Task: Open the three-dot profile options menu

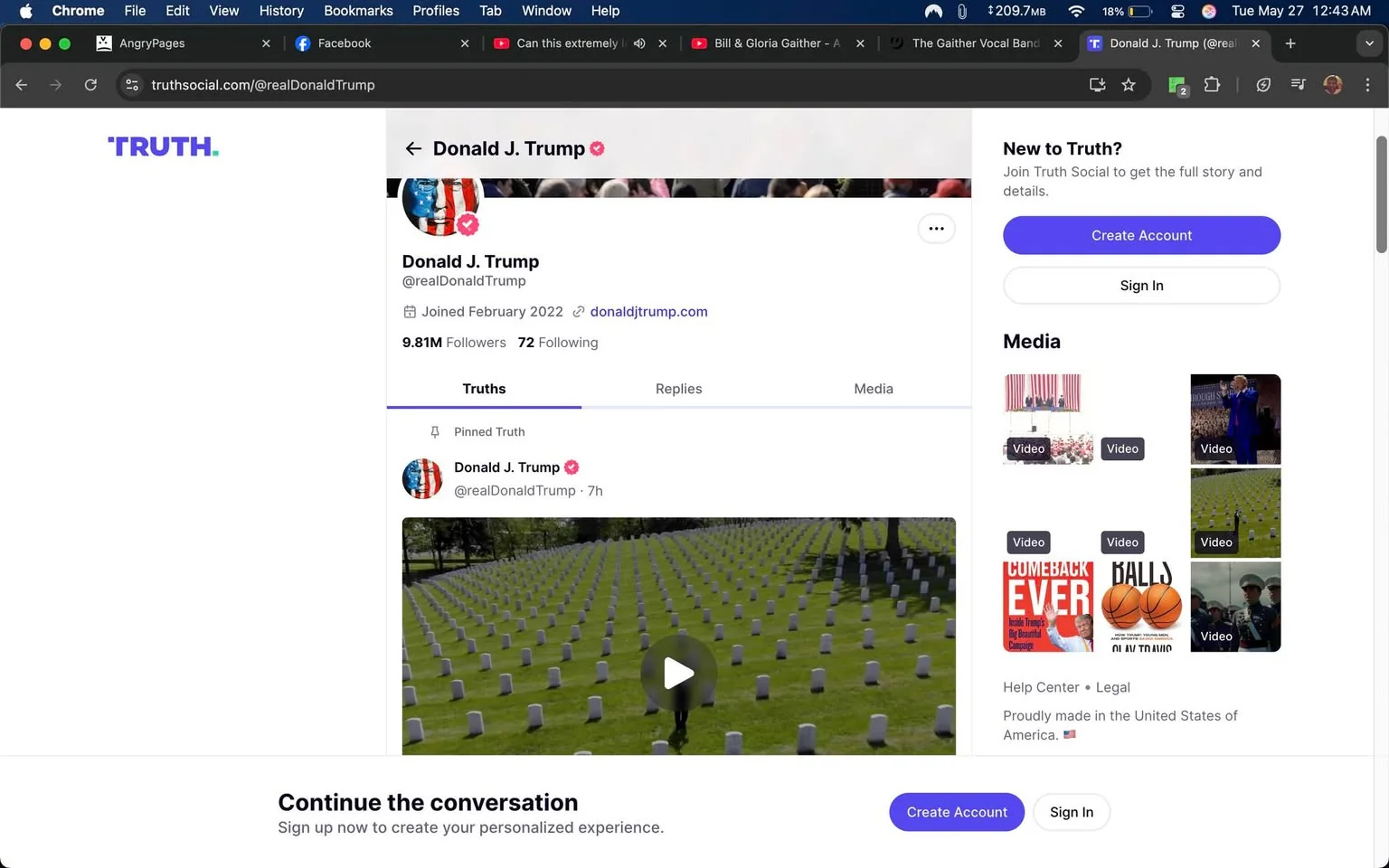Action: point(936,229)
